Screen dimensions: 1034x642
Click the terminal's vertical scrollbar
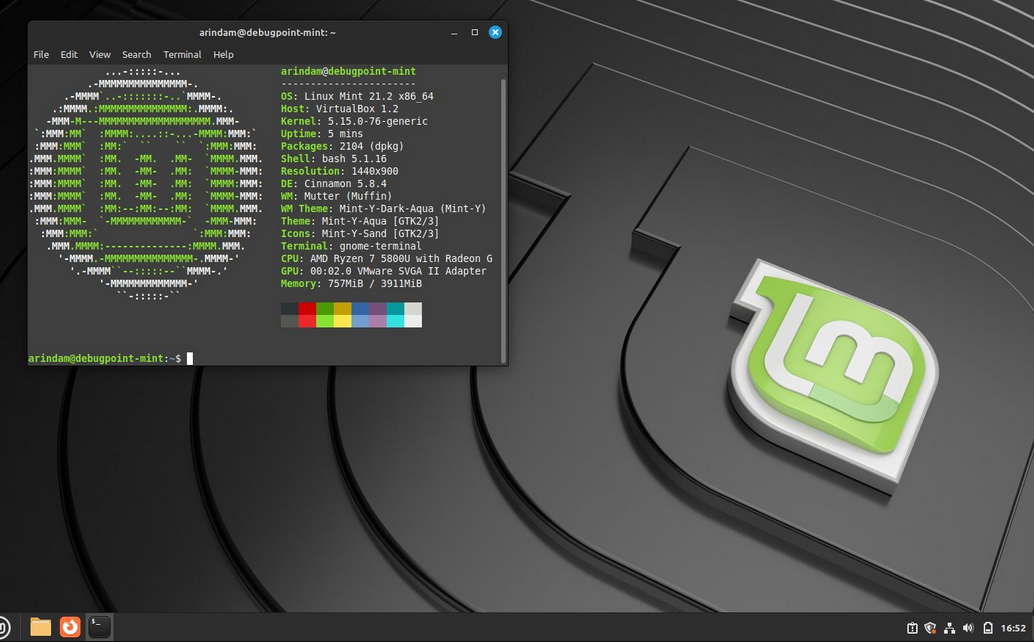(503, 220)
